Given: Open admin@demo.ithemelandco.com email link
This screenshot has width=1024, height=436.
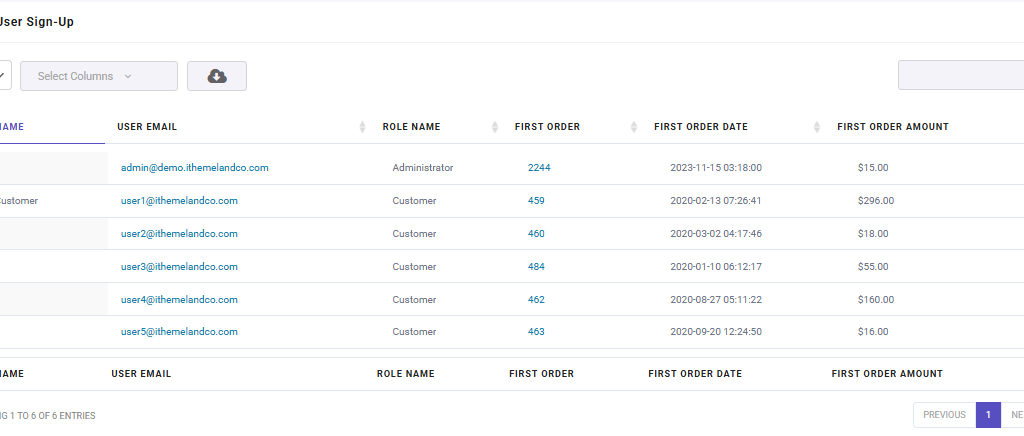Looking at the screenshot, I should pyautogui.click(x=195, y=168).
